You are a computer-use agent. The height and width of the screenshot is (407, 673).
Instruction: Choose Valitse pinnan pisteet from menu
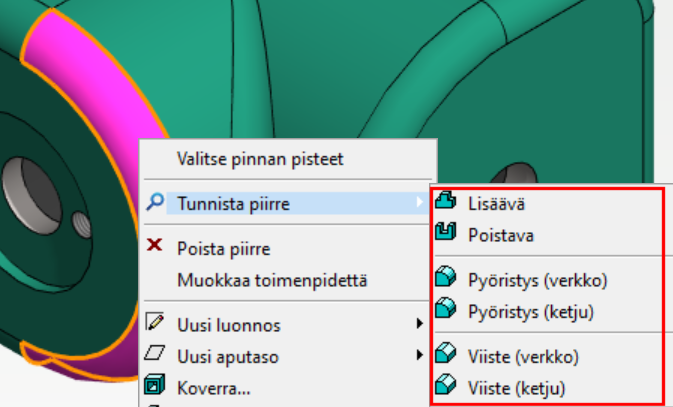tap(260, 158)
